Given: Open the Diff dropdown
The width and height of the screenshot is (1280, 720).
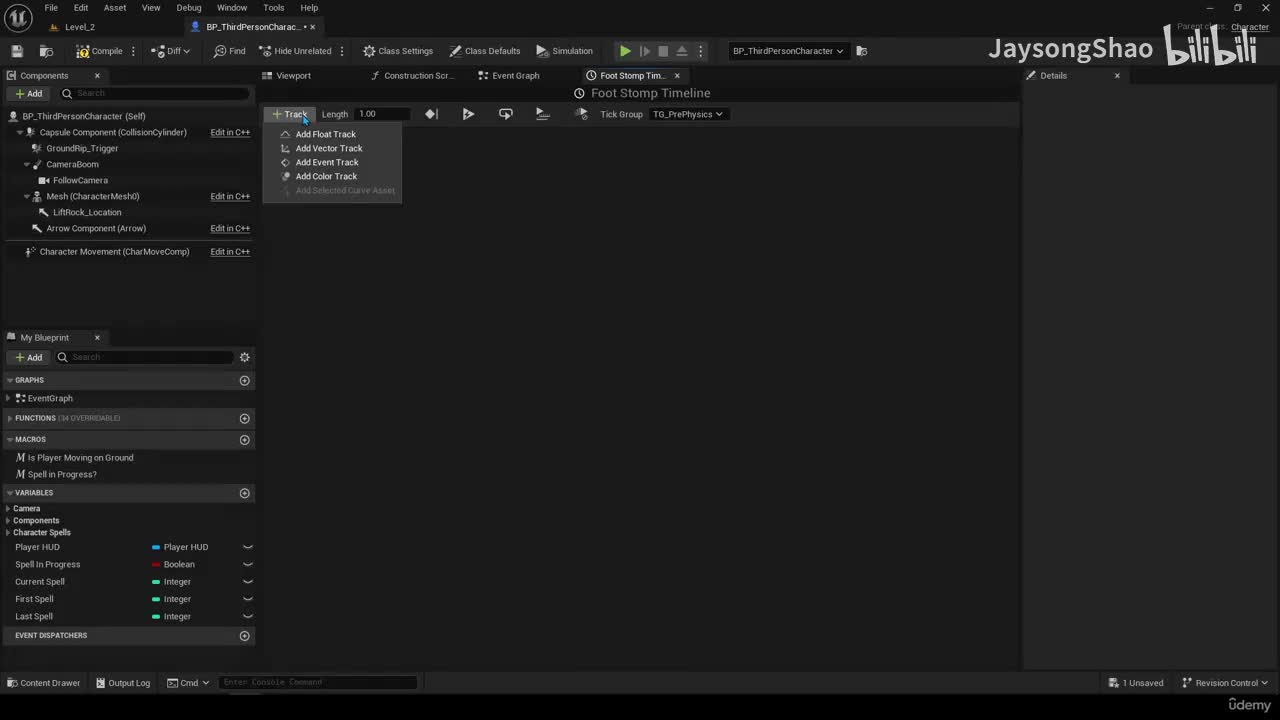Looking at the screenshot, I should click(x=171, y=51).
